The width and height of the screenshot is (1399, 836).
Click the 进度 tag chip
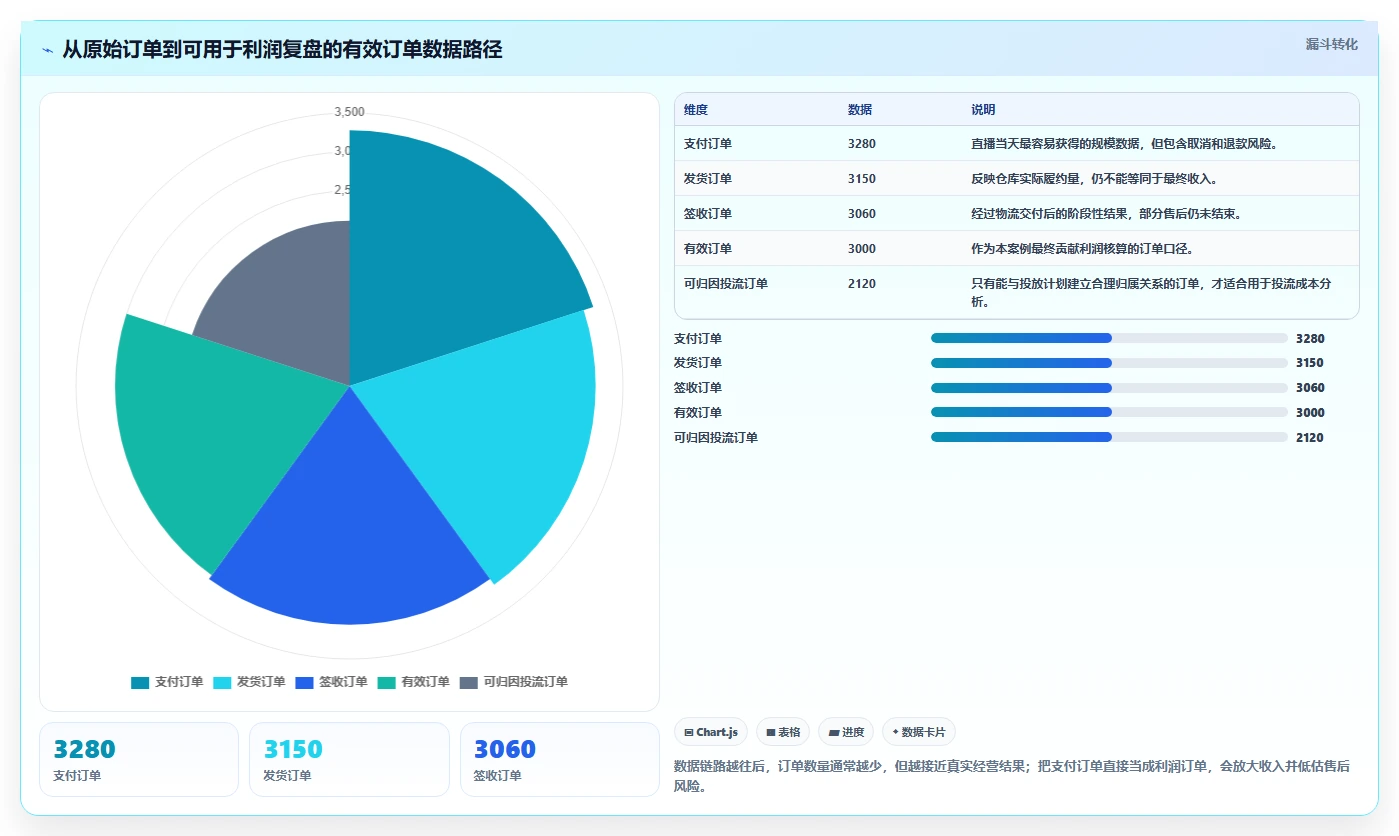pyautogui.click(x=846, y=732)
